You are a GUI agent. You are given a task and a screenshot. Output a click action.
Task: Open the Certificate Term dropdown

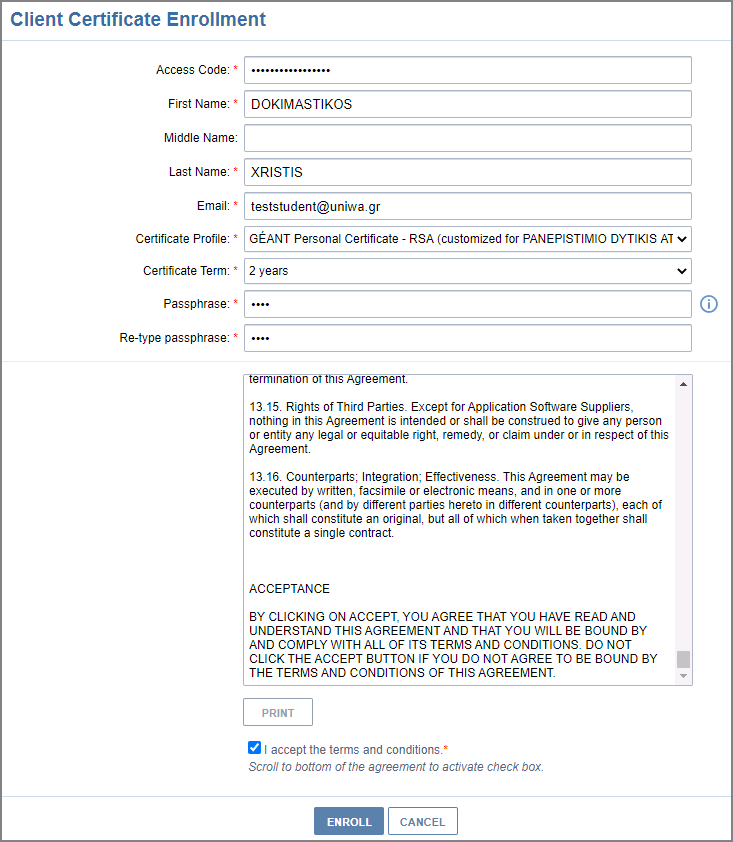(468, 271)
